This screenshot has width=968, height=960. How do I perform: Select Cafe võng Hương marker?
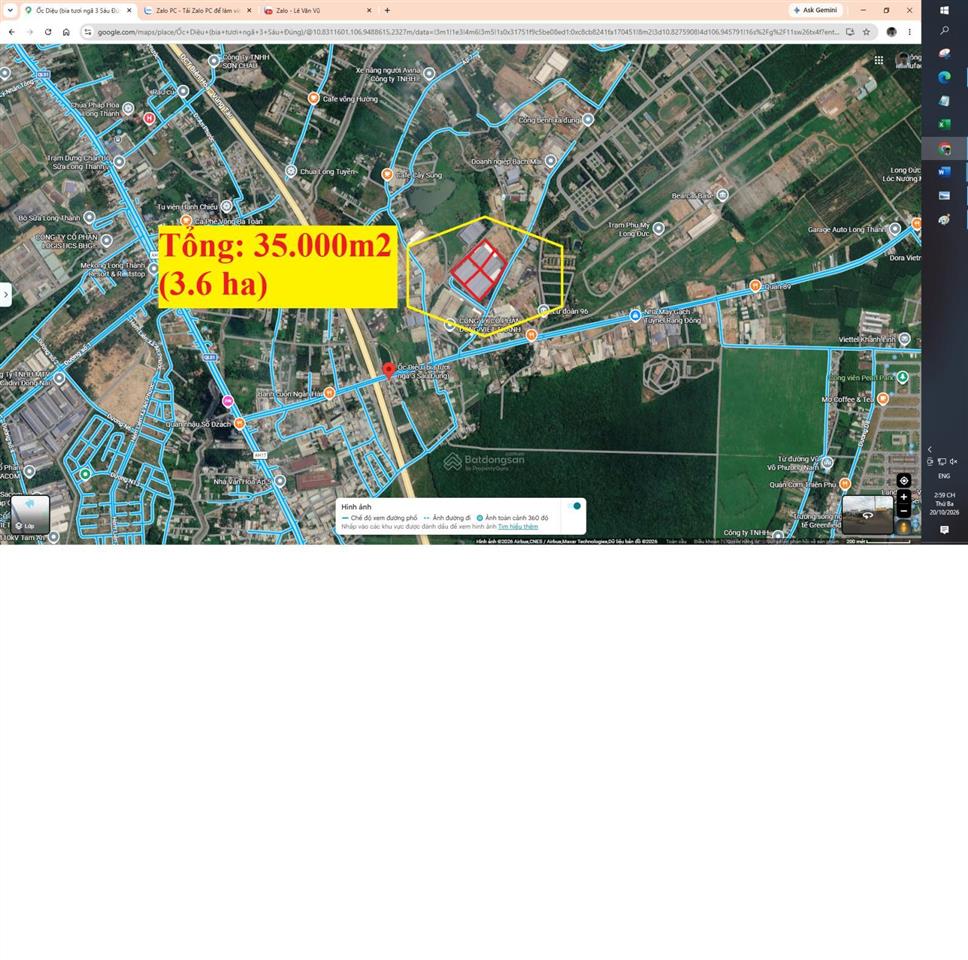point(314,98)
